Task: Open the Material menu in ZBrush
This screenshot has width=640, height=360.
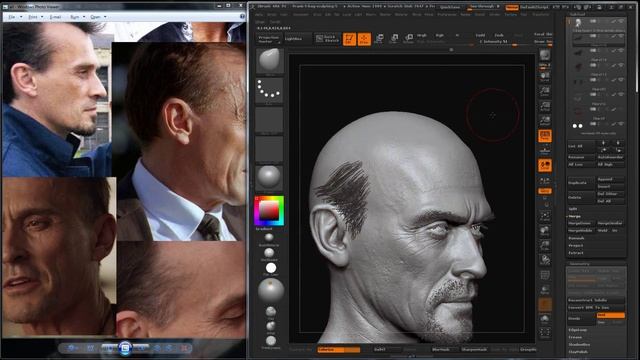Action: (401, 14)
